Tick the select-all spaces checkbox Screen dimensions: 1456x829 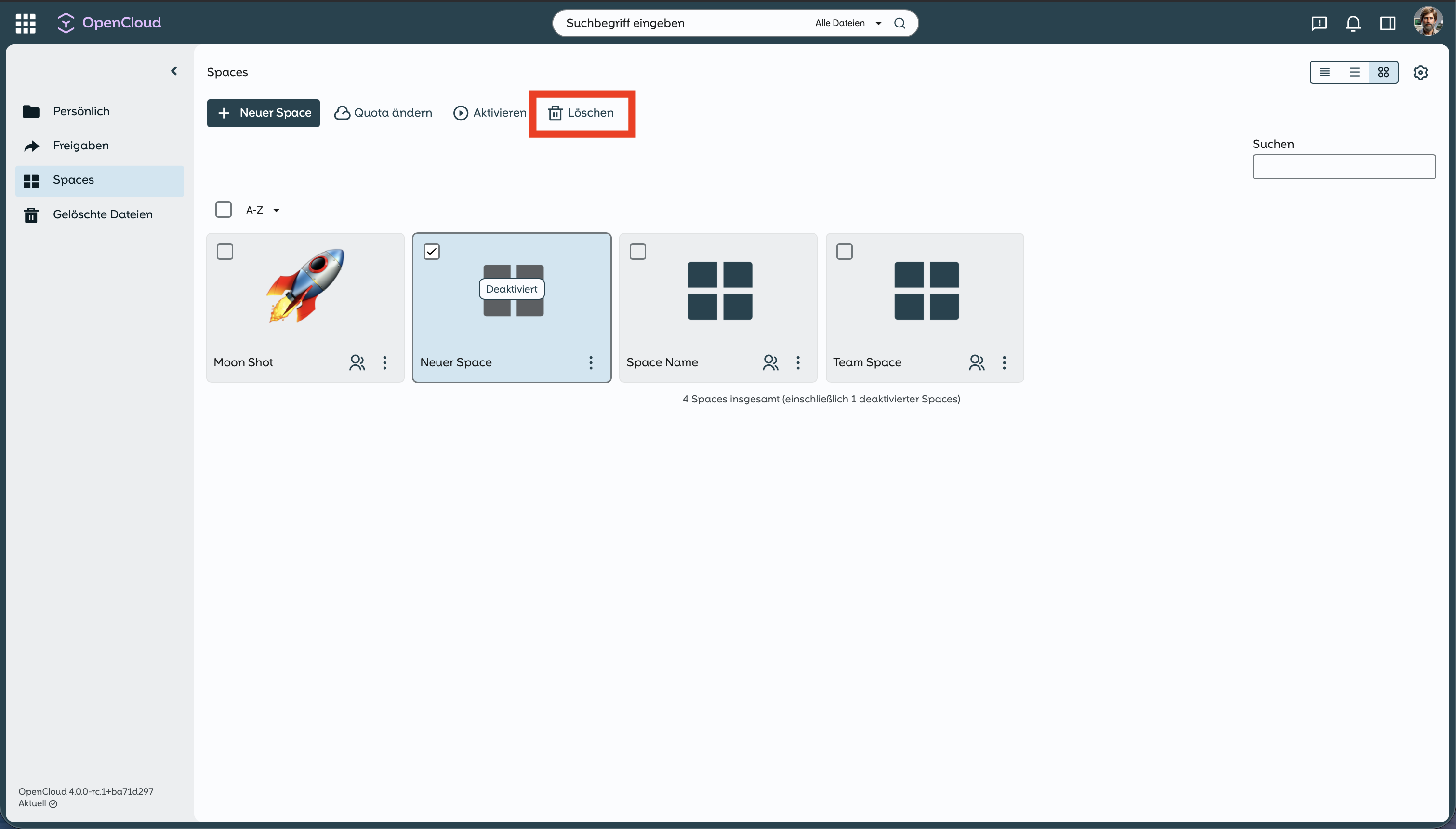coord(223,210)
